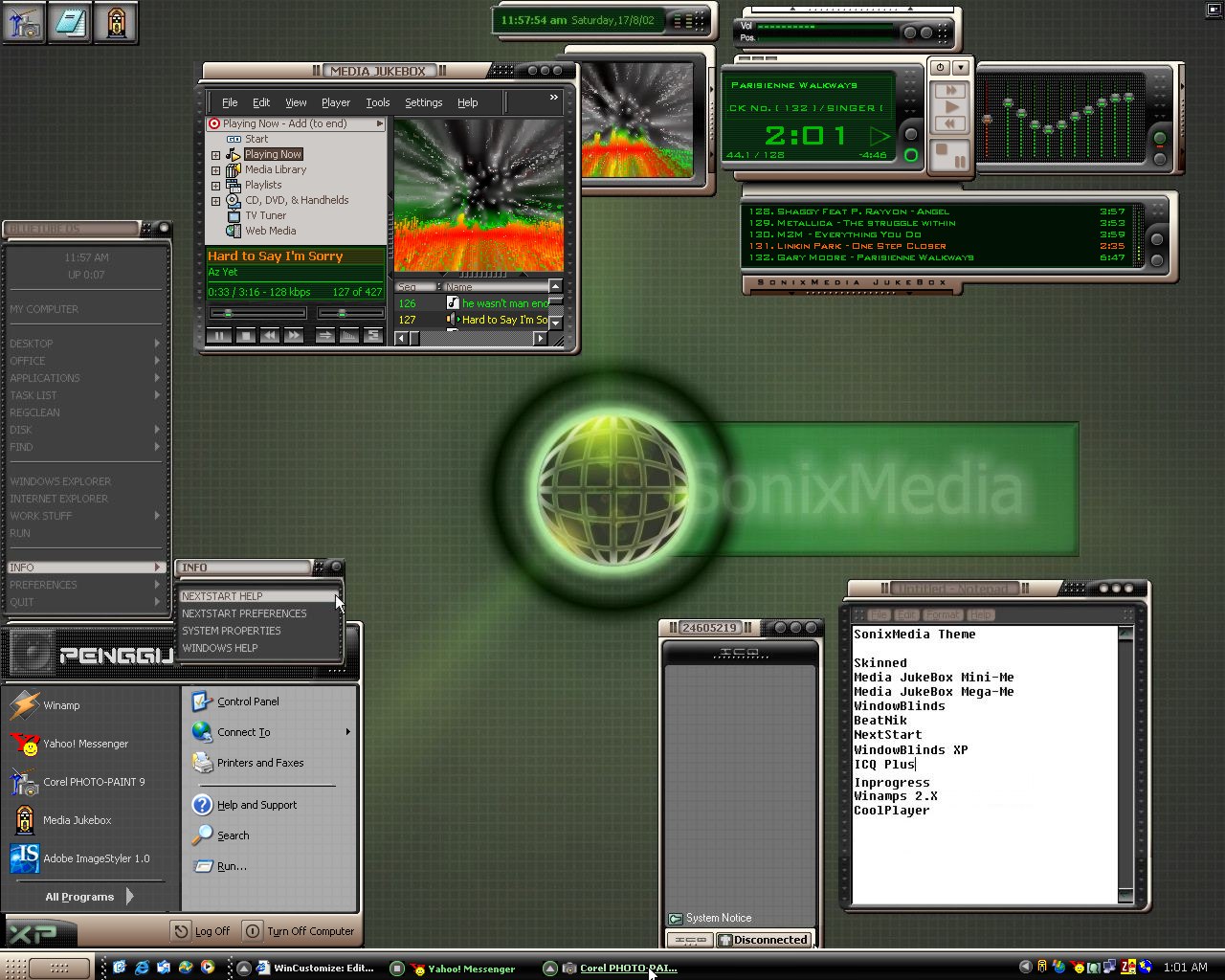Screen dimensions: 1225x980
Task: Toggle the green equalizer on button
Action: click(1159, 138)
